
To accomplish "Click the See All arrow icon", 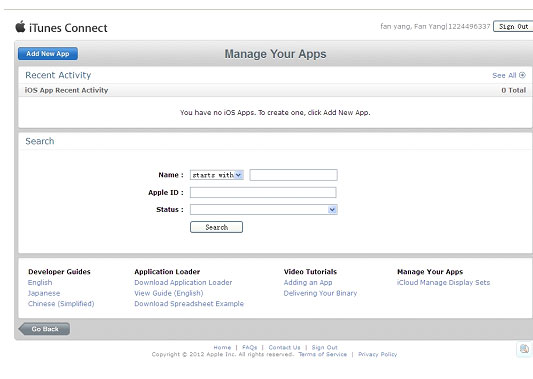I will coord(522,75).
